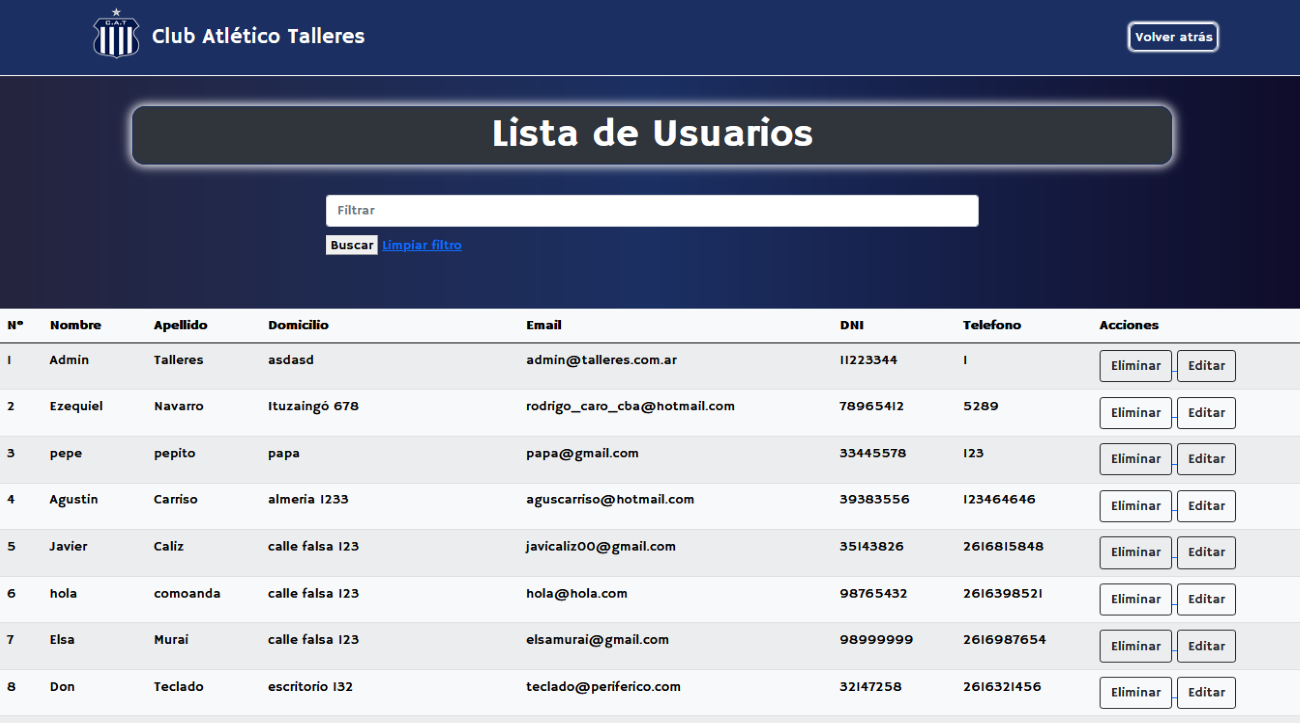Image resolution: width=1300 pixels, height=723 pixels.
Task: Open Editar for pepe pepito
Action: 1206,459
